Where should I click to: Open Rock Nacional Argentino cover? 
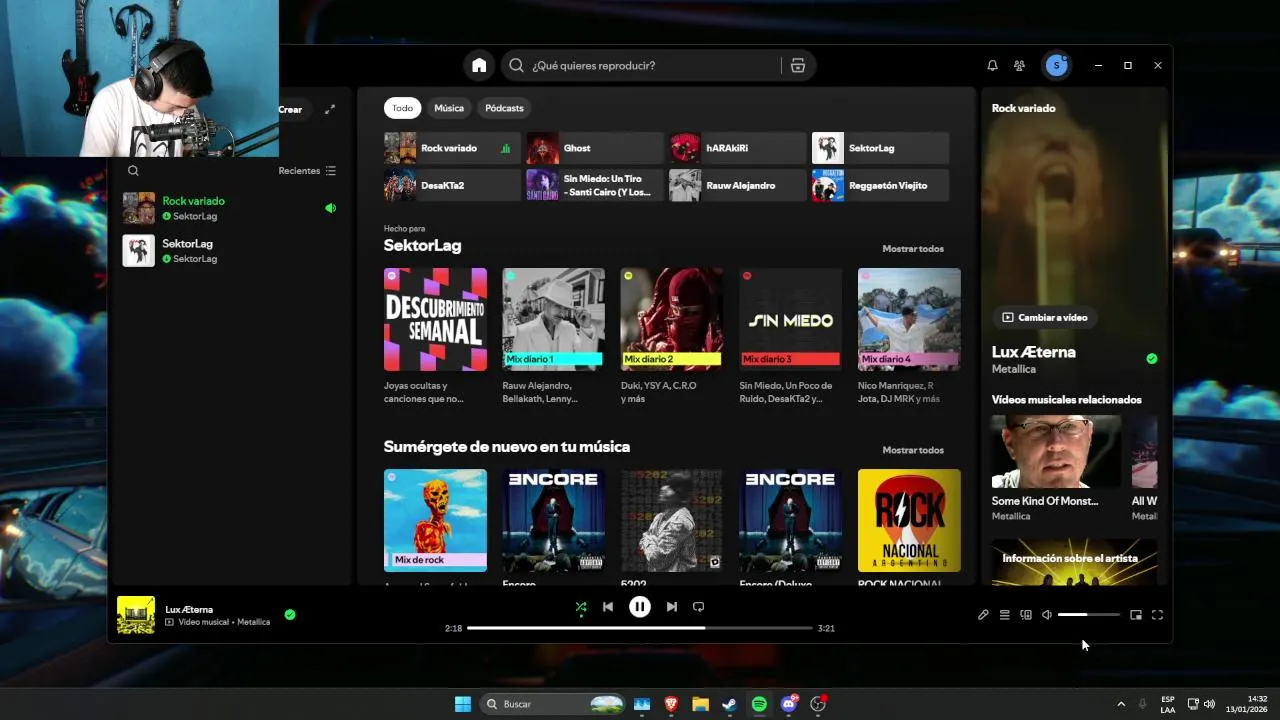909,520
